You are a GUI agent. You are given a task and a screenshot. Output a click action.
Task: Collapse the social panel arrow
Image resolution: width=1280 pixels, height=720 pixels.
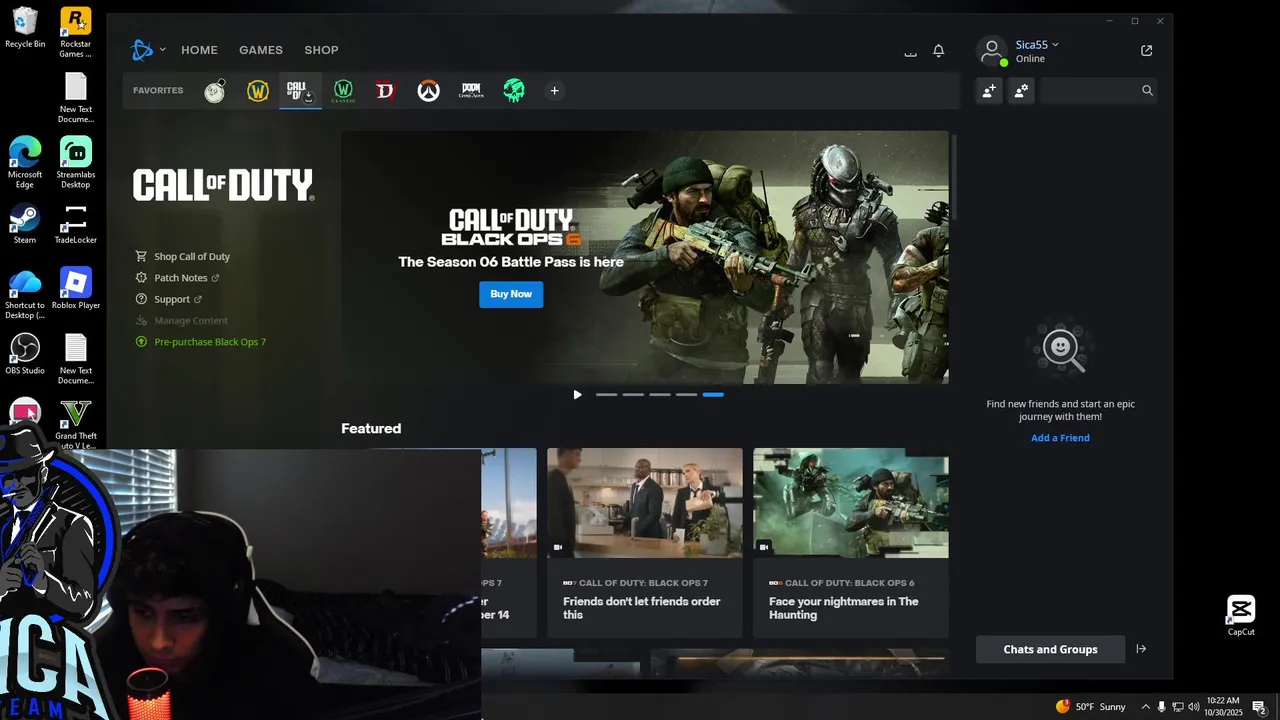[1141, 649]
